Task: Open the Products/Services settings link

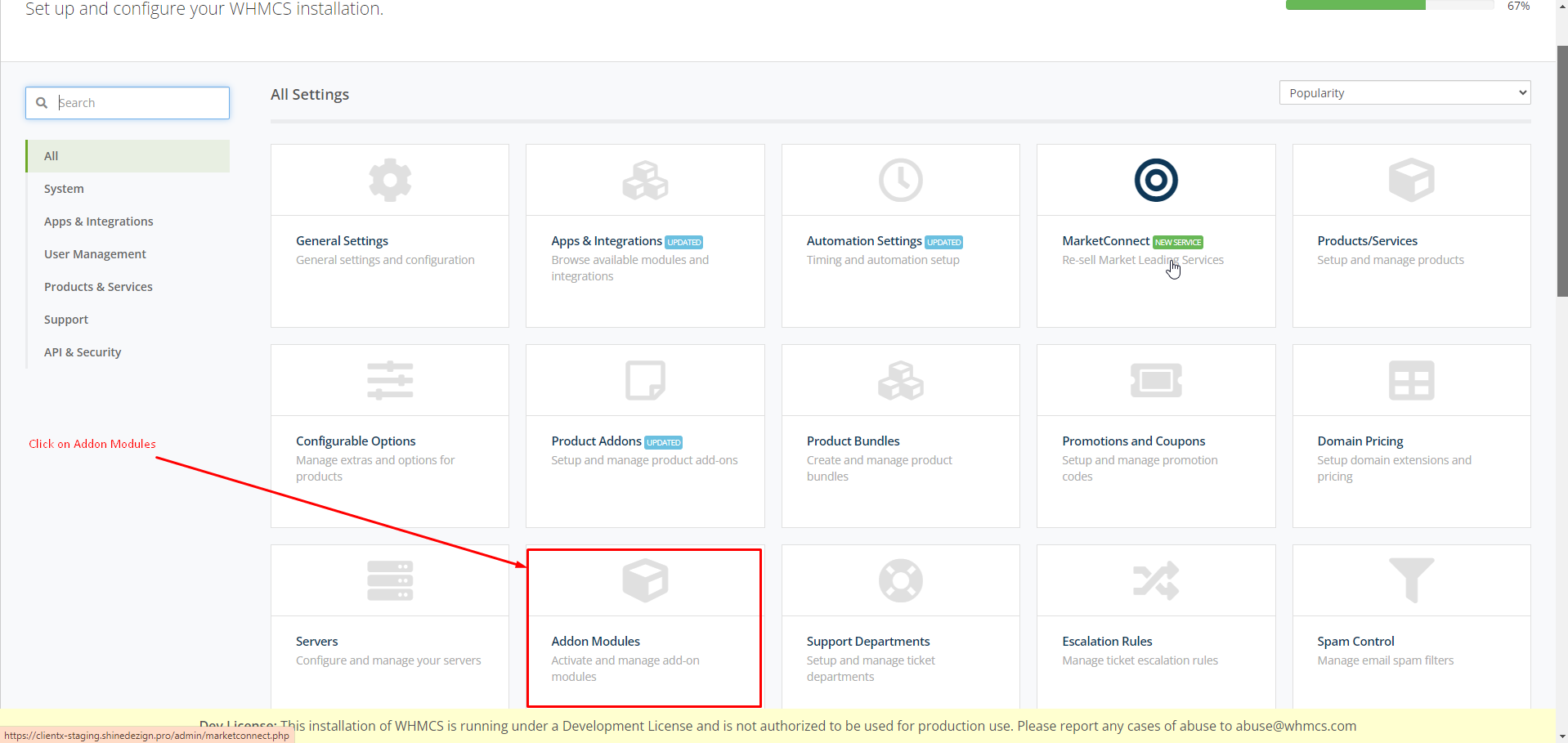Action: point(1367,241)
